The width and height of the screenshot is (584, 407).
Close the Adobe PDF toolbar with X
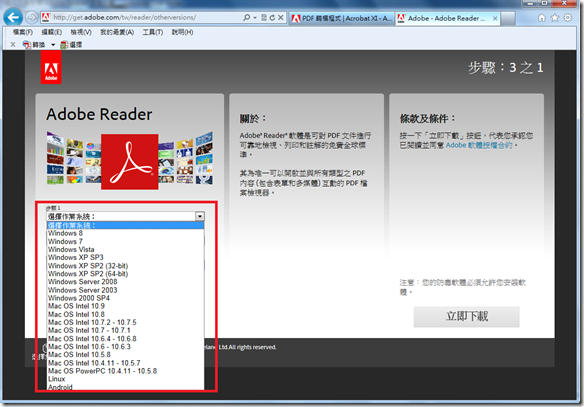click(13, 45)
